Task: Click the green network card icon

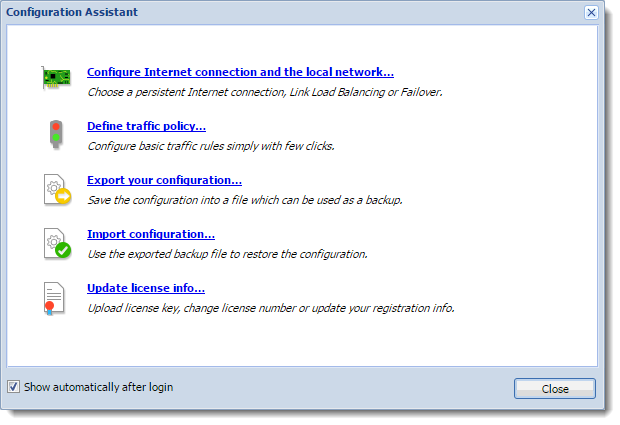Action: [57, 77]
